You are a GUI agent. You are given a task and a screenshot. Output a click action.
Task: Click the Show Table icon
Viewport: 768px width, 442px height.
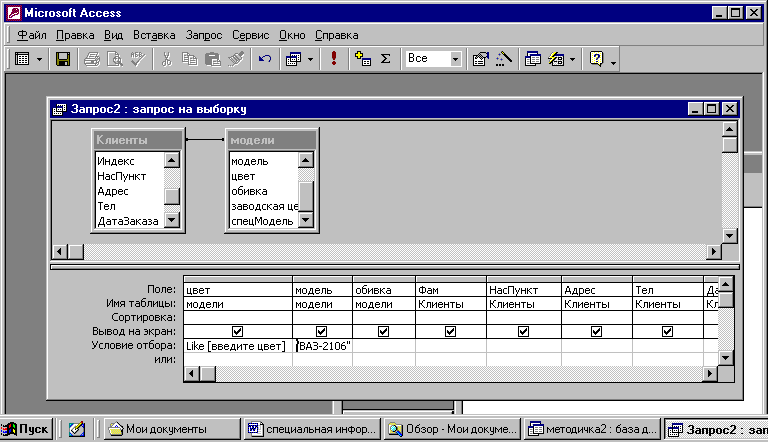[x=362, y=59]
